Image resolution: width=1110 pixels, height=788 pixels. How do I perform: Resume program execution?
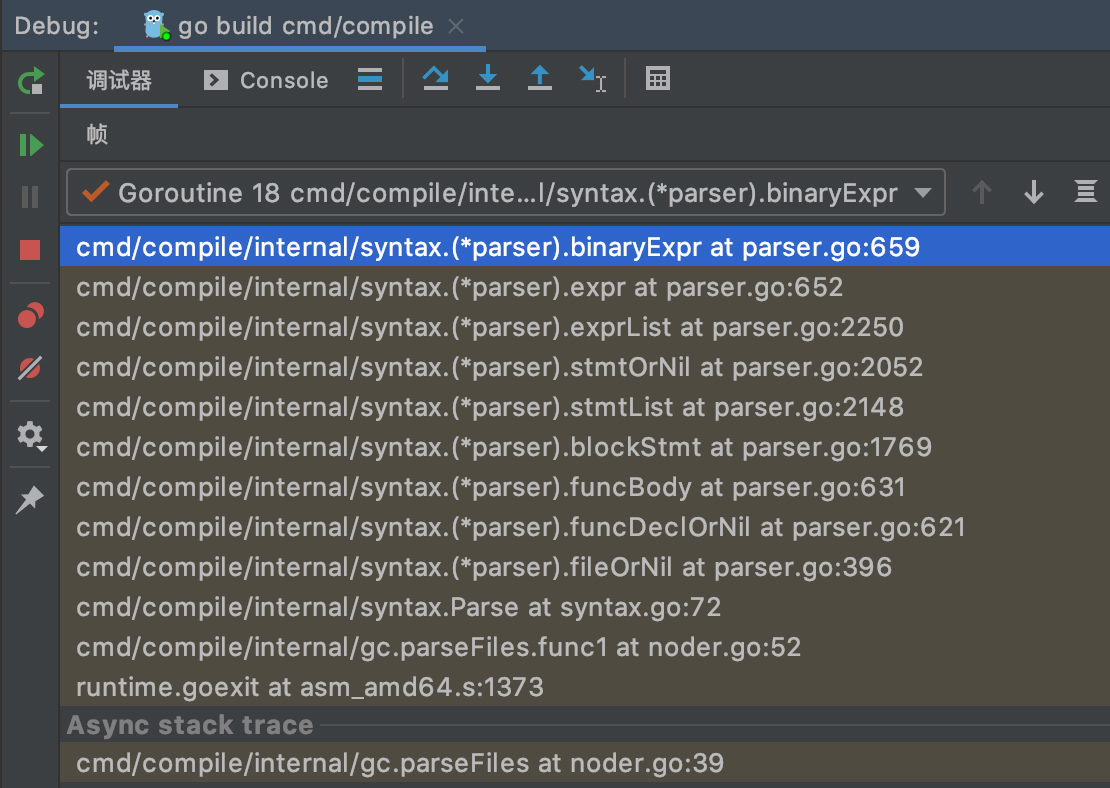pyautogui.click(x=31, y=145)
